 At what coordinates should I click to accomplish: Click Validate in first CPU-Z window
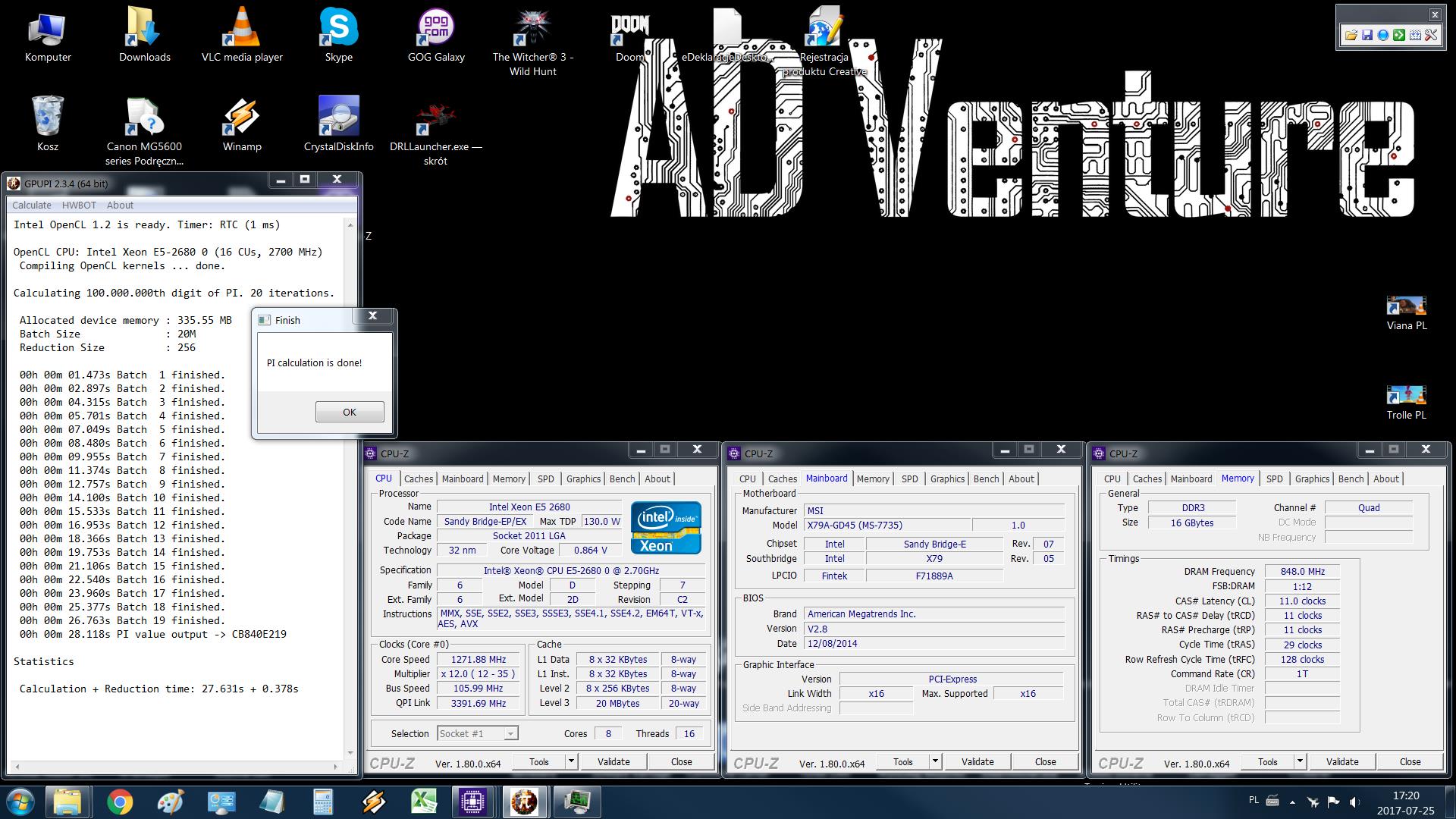tap(613, 761)
